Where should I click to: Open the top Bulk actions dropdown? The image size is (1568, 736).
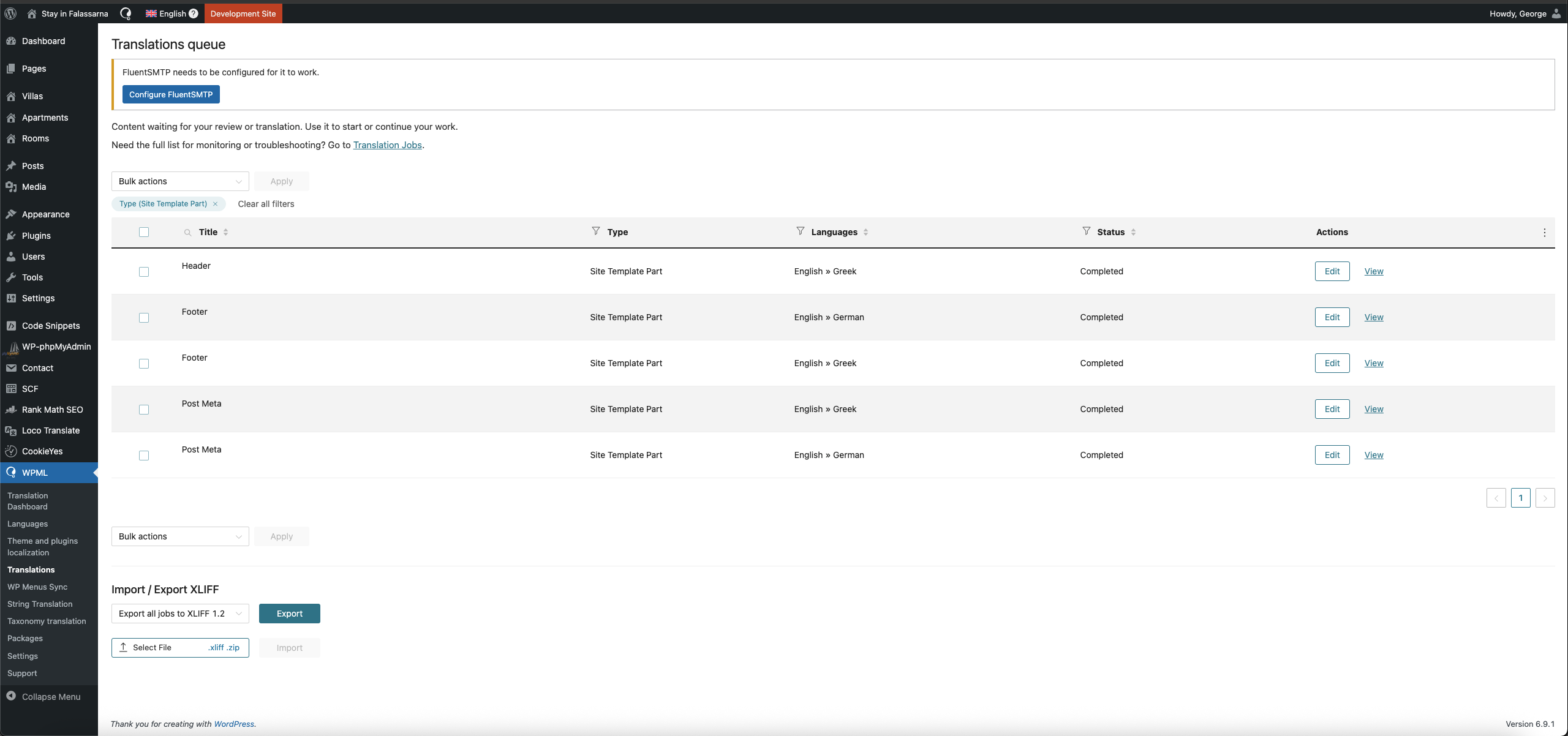(180, 181)
